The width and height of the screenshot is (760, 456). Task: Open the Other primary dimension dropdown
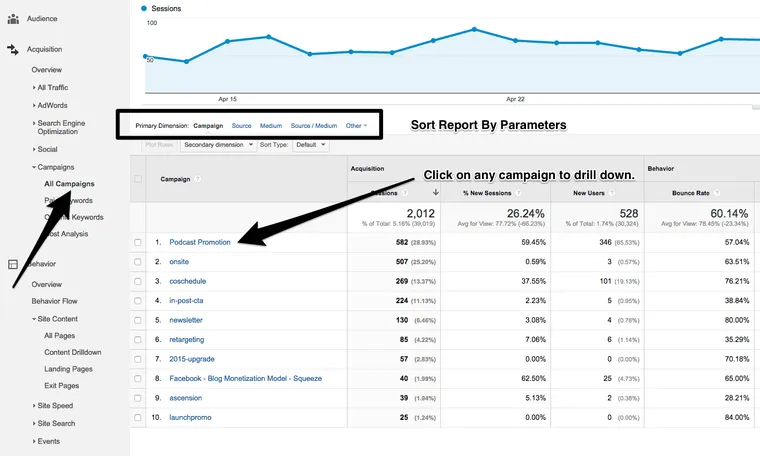click(x=356, y=126)
